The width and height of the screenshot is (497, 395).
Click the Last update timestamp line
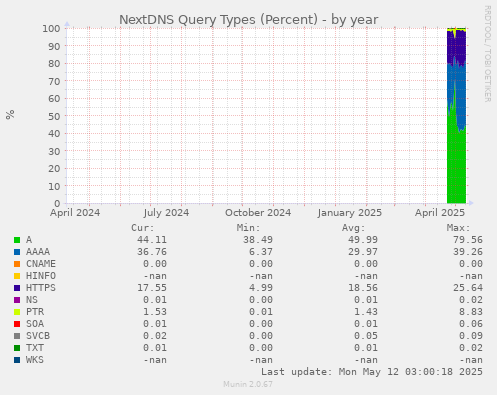[x=372, y=372]
